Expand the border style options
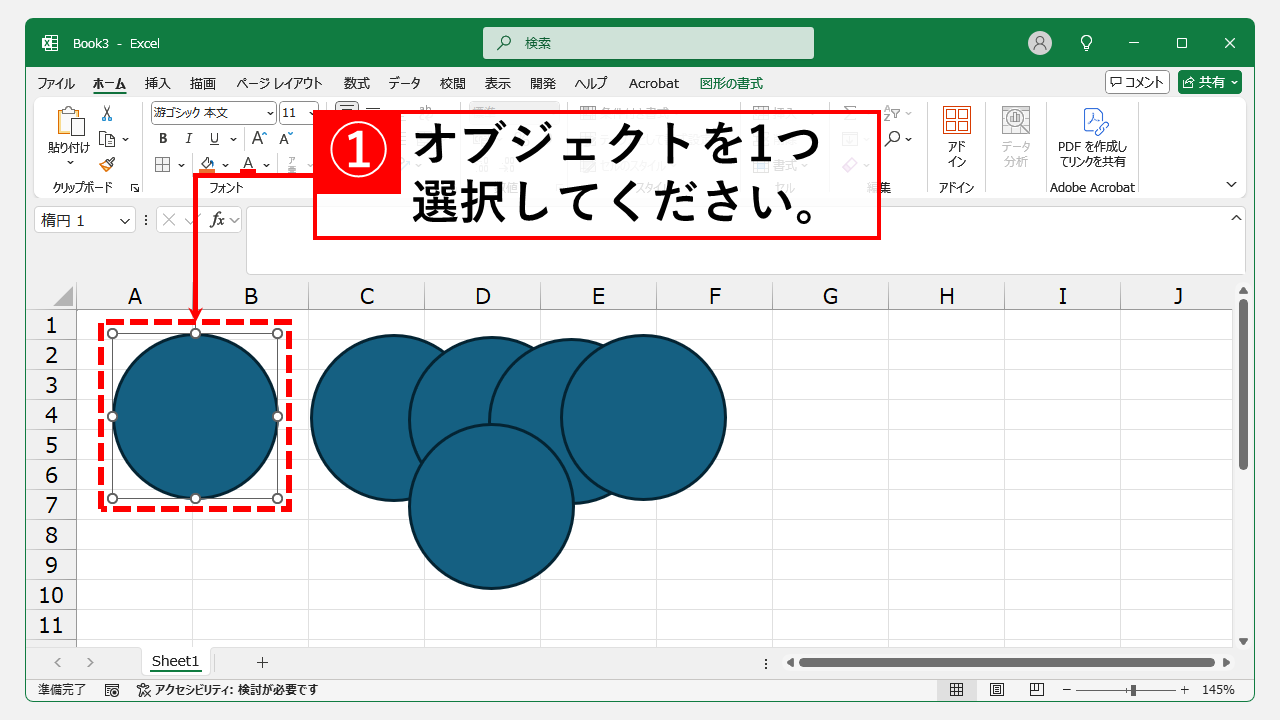 [x=181, y=165]
